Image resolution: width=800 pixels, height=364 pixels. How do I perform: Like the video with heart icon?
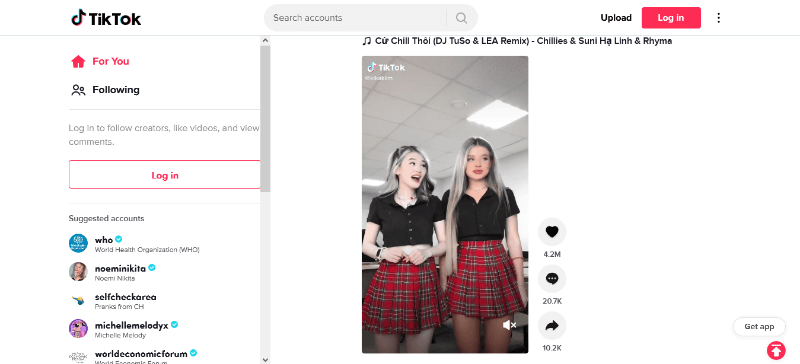[x=552, y=232]
